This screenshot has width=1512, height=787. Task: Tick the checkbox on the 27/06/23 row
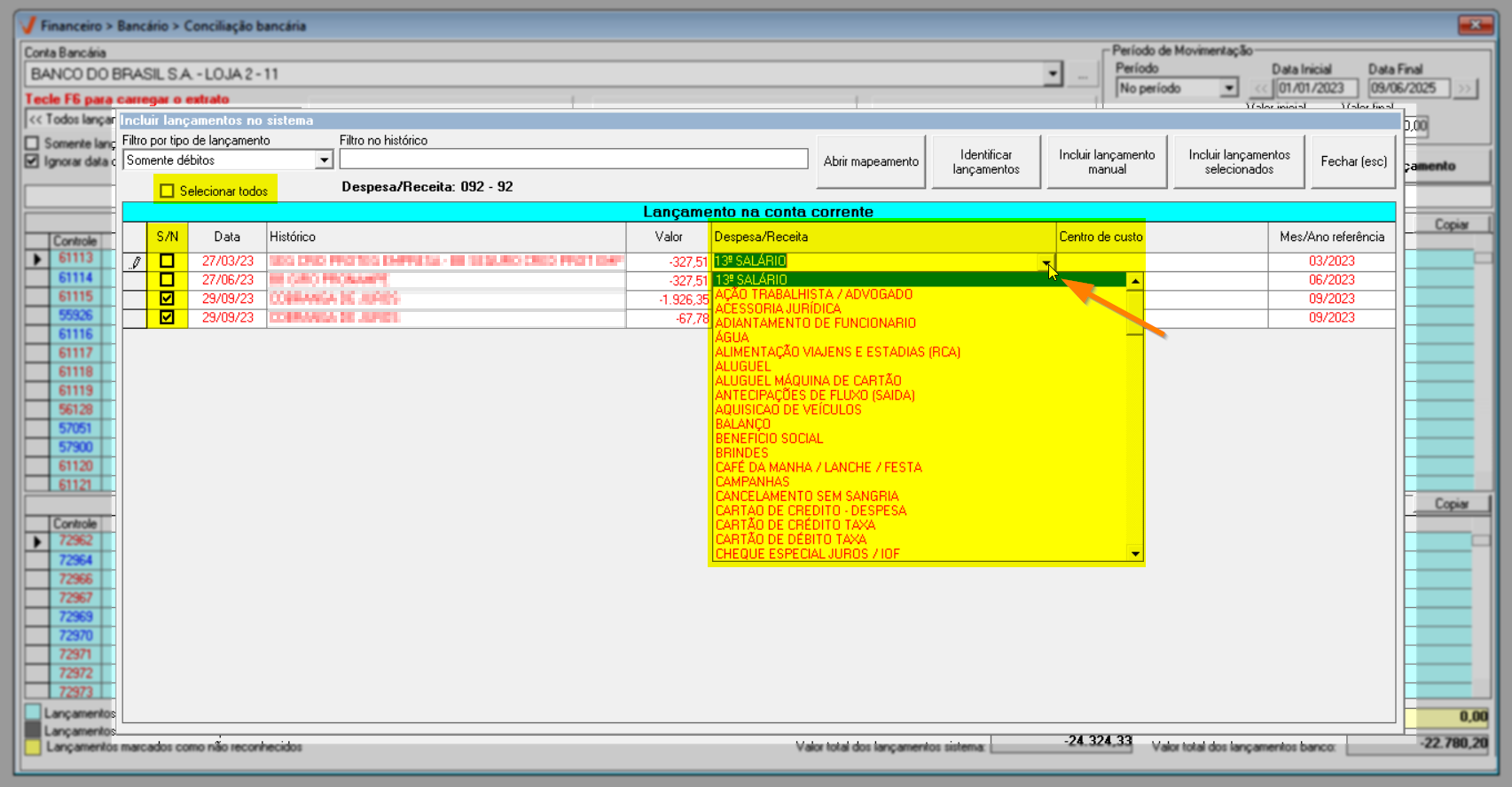tap(167, 279)
